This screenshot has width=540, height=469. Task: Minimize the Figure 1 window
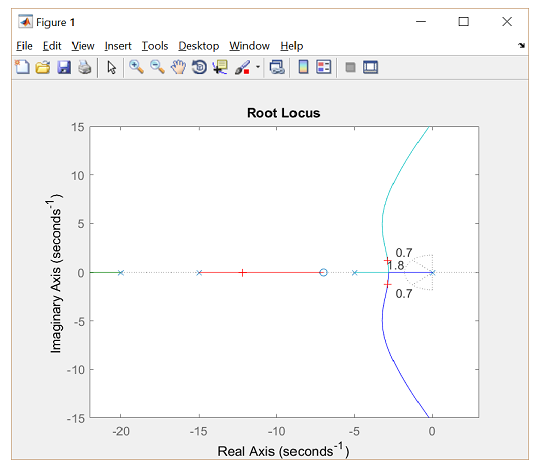click(x=421, y=22)
